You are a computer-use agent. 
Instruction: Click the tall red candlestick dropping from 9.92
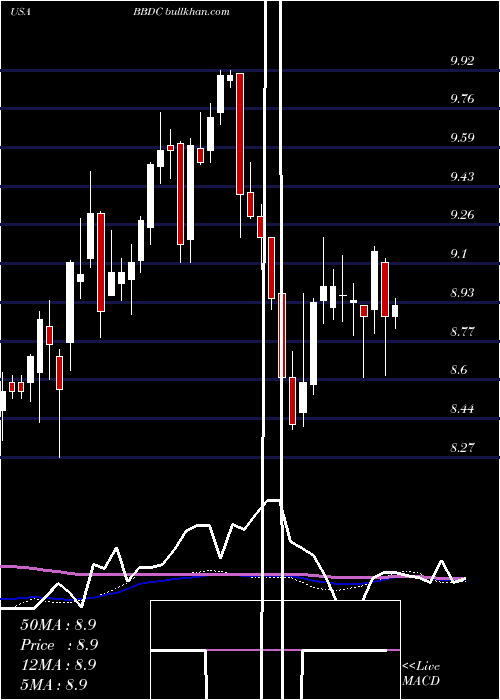[240, 134]
